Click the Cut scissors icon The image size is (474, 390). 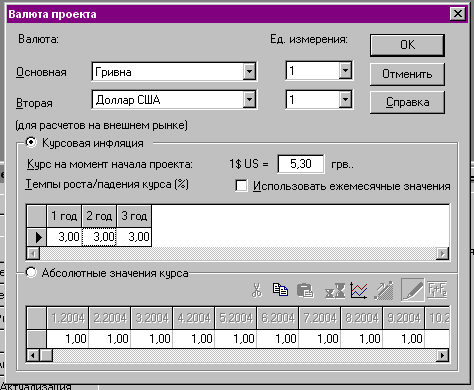click(x=257, y=290)
